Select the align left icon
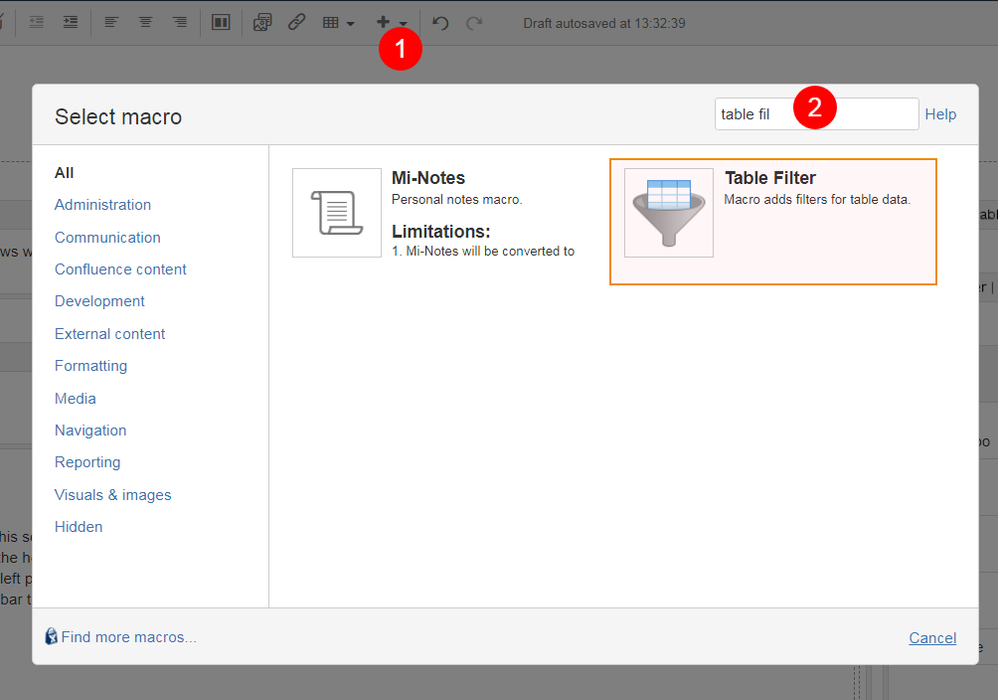Image resolution: width=998 pixels, height=700 pixels. point(111,22)
